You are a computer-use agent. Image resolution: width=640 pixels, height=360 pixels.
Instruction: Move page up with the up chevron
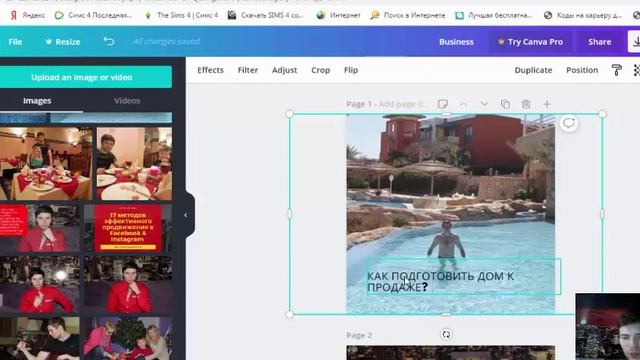[x=463, y=104]
